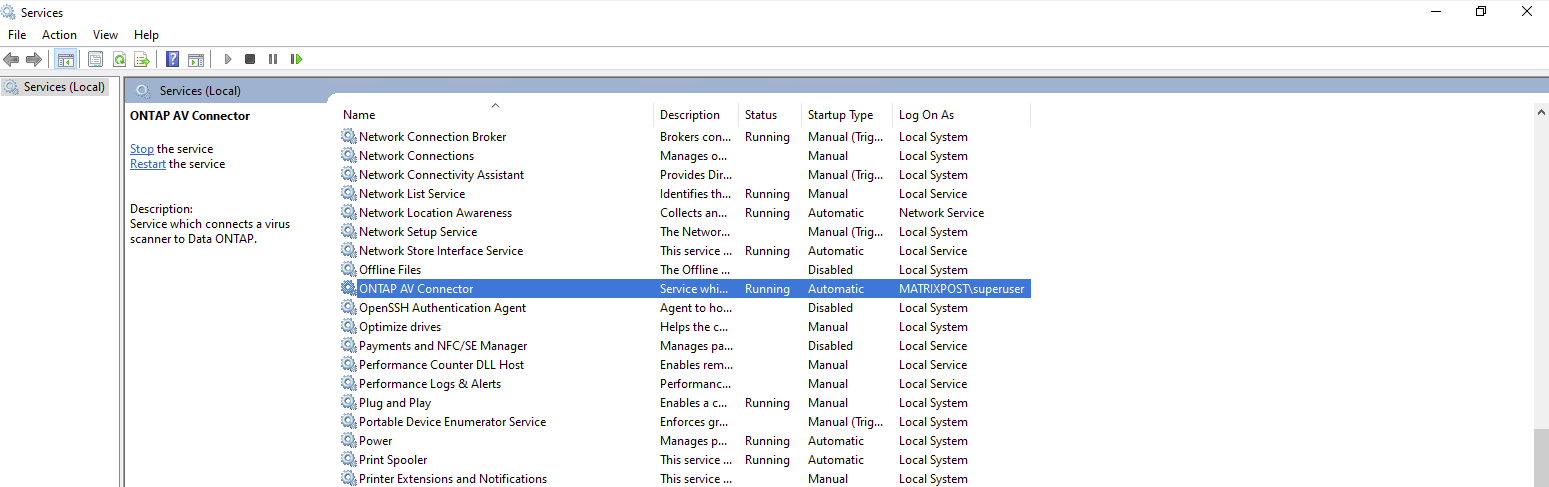Click the Stop the service link
1549x487 pixels.
(x=141, y=149)
